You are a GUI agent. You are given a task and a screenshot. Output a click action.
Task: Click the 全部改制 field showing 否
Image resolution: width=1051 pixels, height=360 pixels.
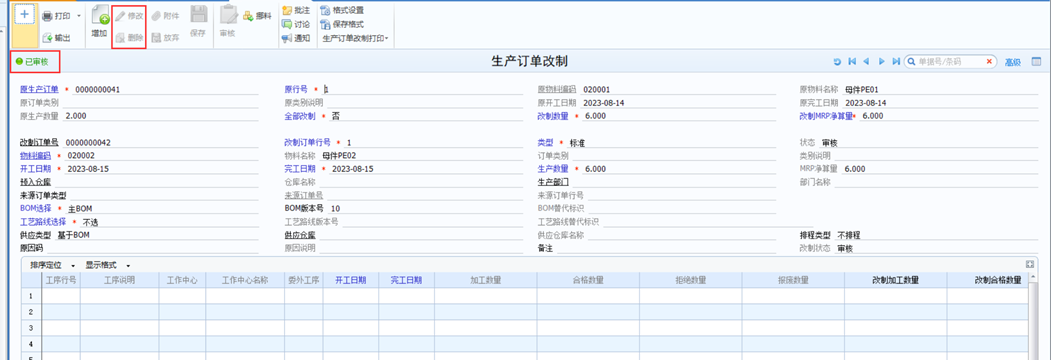point(426,116)
